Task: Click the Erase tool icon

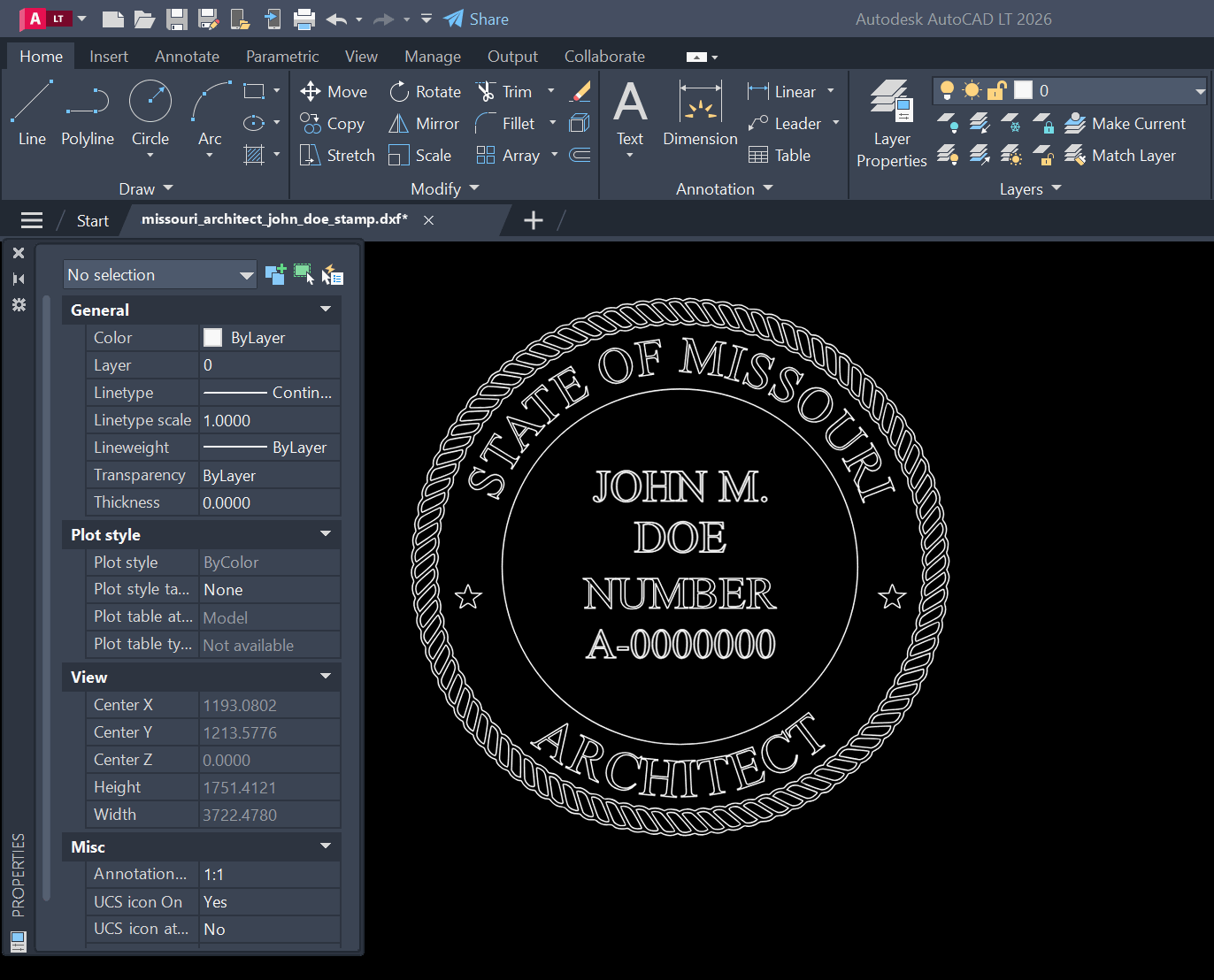Action: click(x=580, y=91)
